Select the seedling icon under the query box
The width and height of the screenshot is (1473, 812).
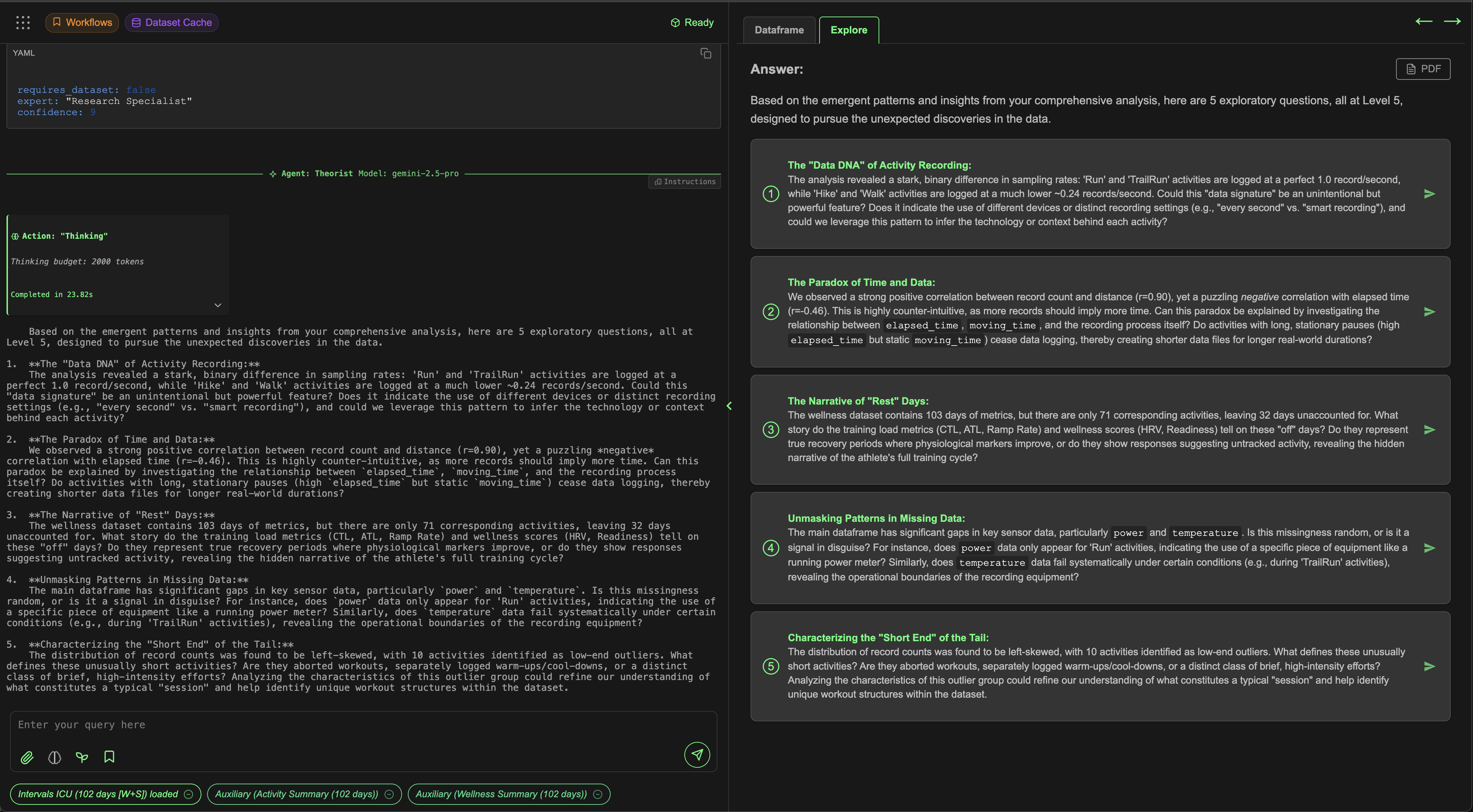click(82, 757)
